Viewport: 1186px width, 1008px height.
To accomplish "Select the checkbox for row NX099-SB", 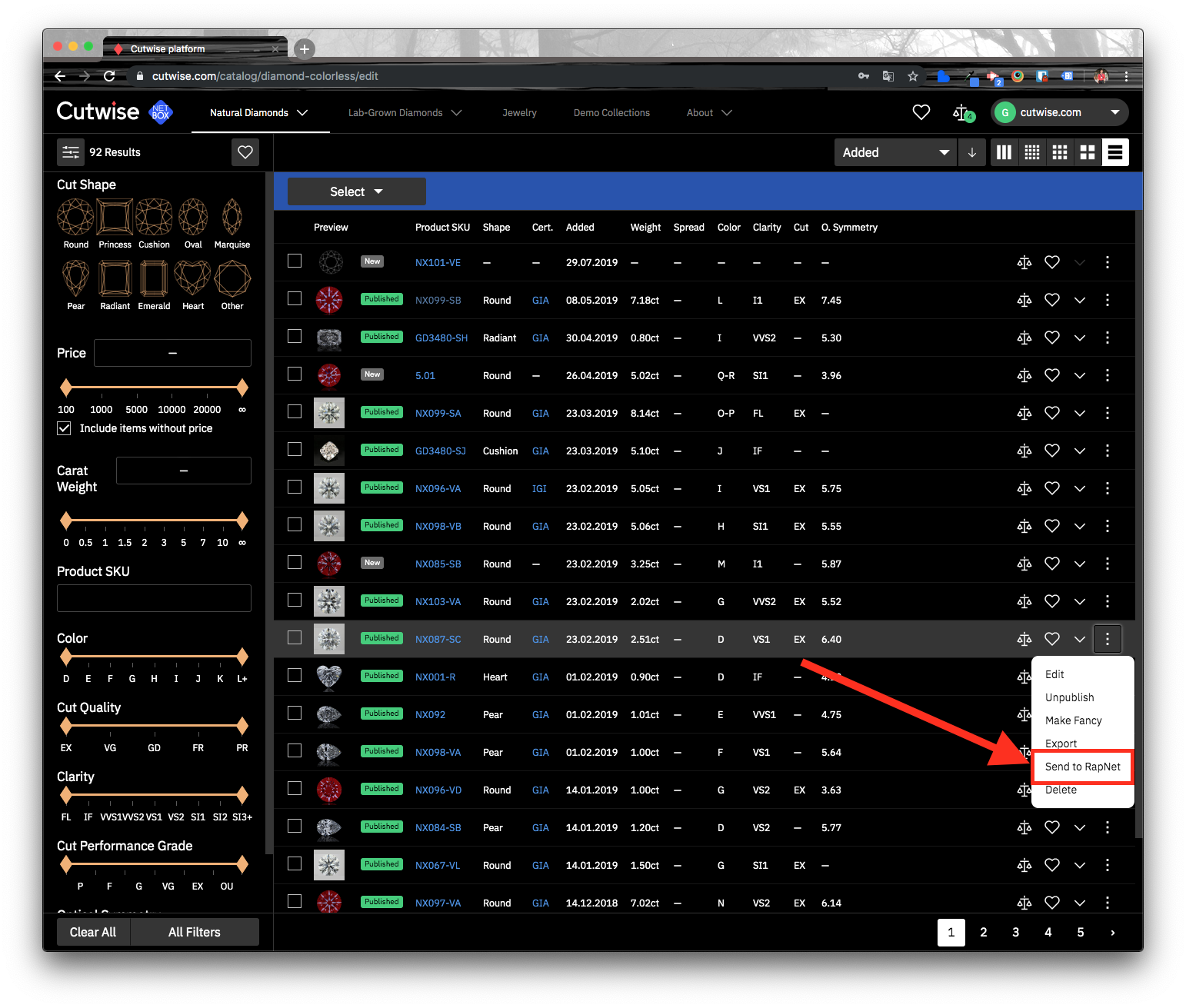I will [x=295, y=298].
